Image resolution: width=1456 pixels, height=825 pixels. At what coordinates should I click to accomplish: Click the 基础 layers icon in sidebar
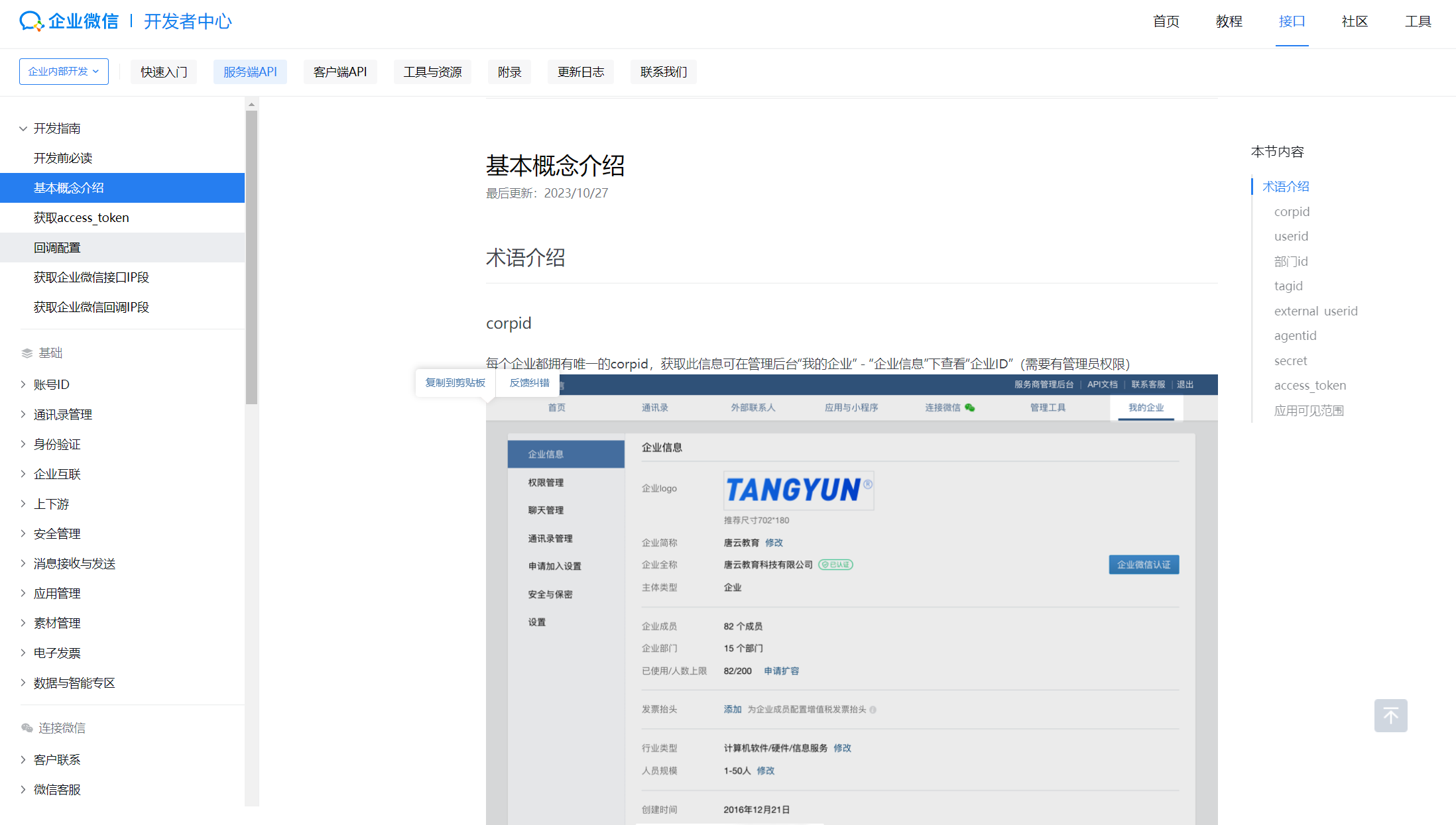(x=27, y=353)
